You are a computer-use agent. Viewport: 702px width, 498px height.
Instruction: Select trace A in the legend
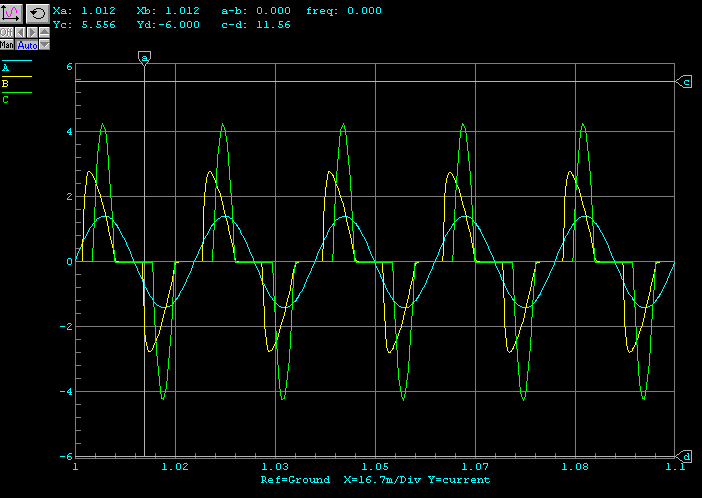pyautogui.click(x=6, y=68)
